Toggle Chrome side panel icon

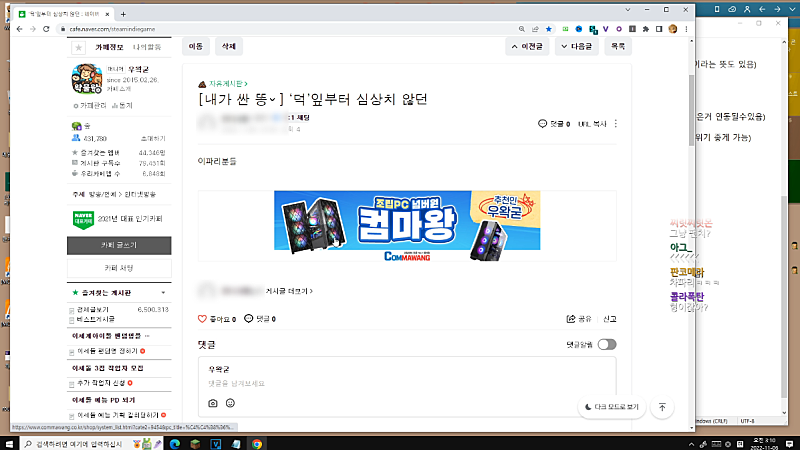(x=659, y=29)
